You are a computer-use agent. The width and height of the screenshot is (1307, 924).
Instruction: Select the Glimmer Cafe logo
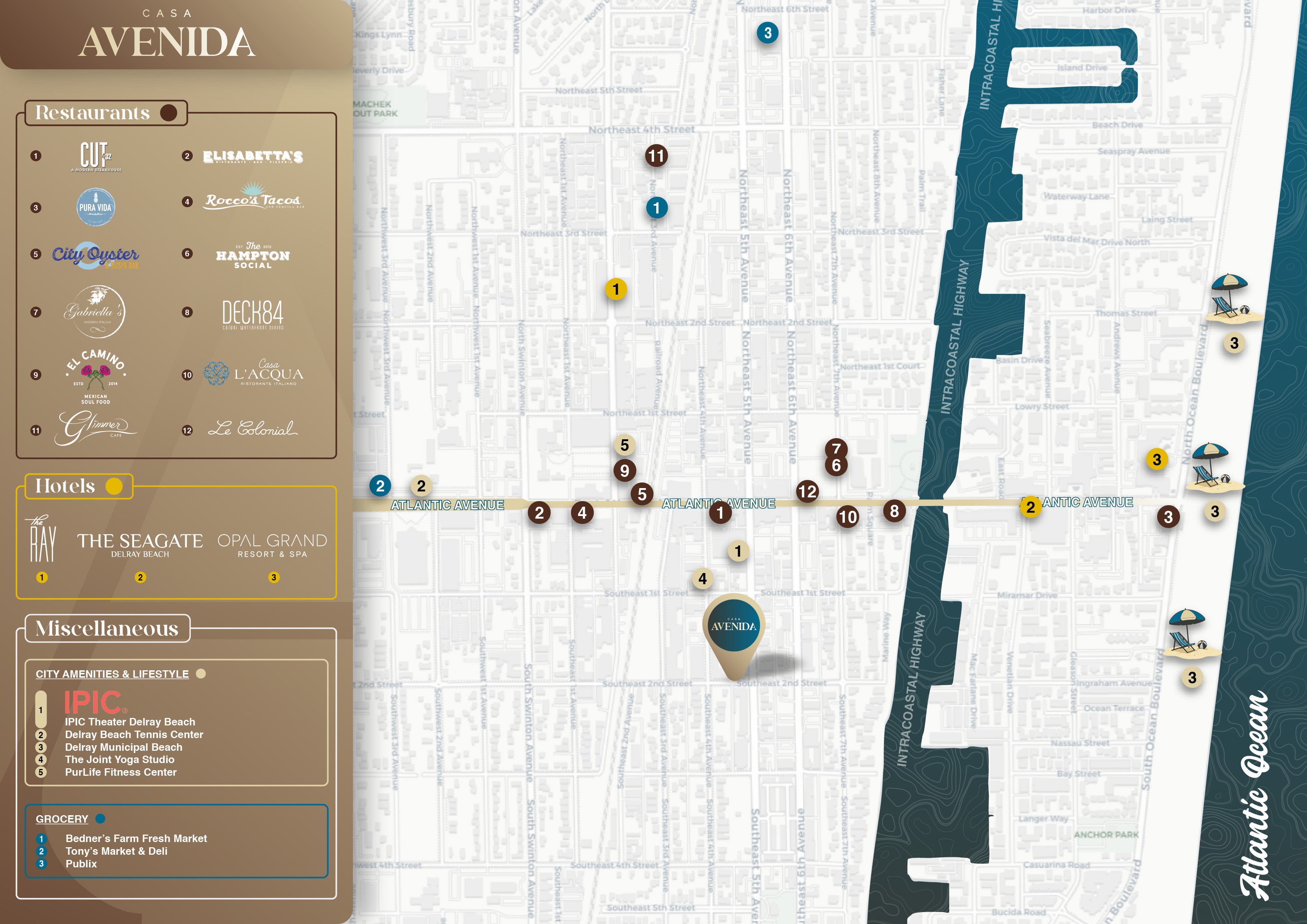96,428
